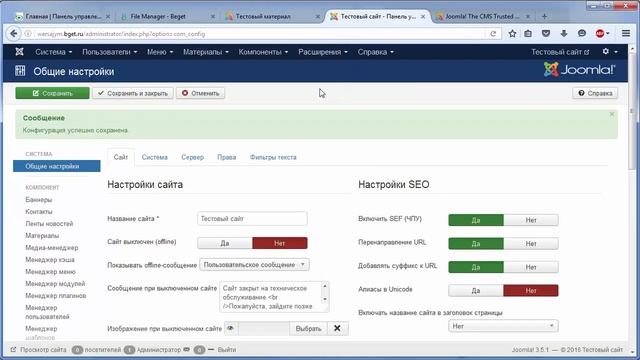Click the Adblock Plus icon
Screen dimensions: 640x360
tap(600, 34)
